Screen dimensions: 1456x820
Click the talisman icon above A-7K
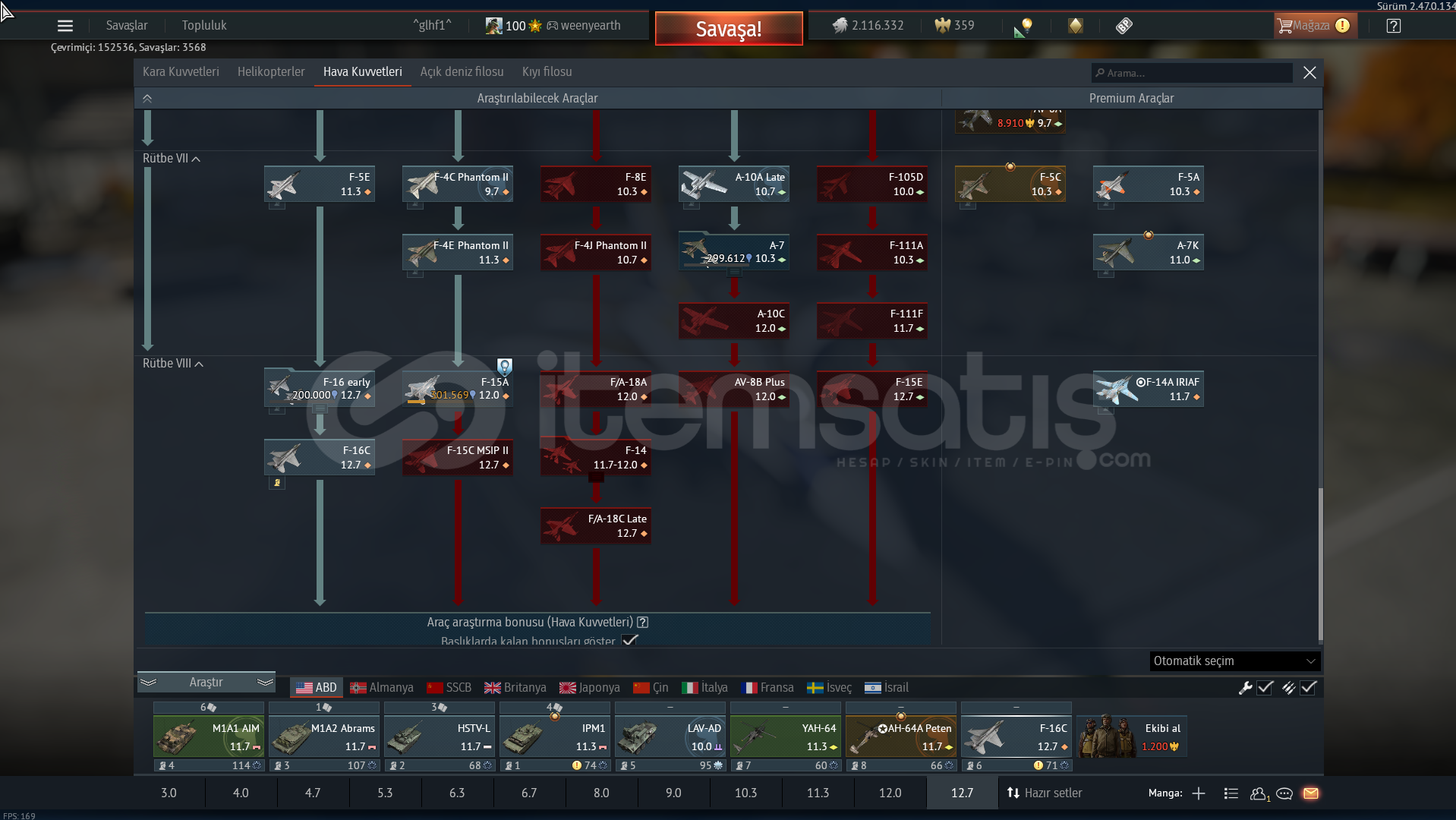[x=1149, y=235]
